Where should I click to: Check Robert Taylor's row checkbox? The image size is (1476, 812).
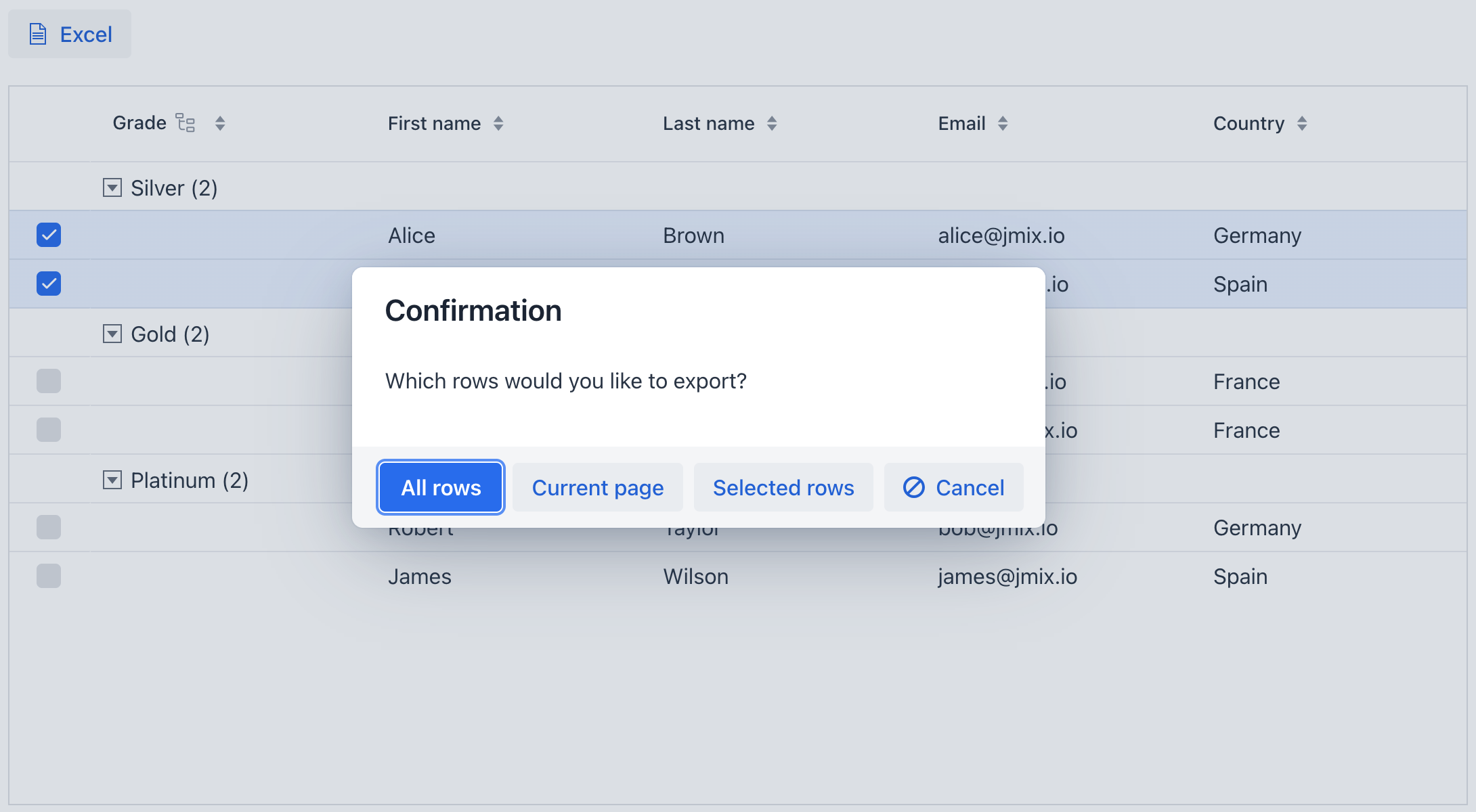(48, 527)
